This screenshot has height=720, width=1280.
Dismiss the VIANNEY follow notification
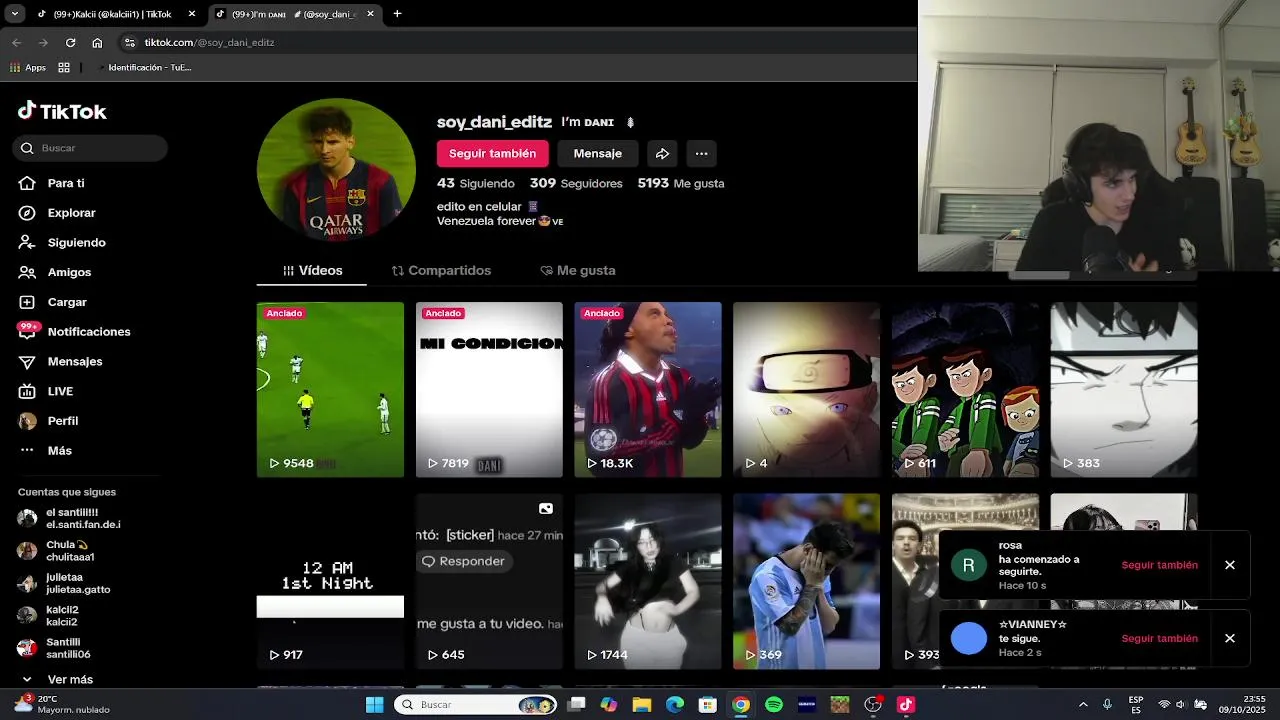1230,638
